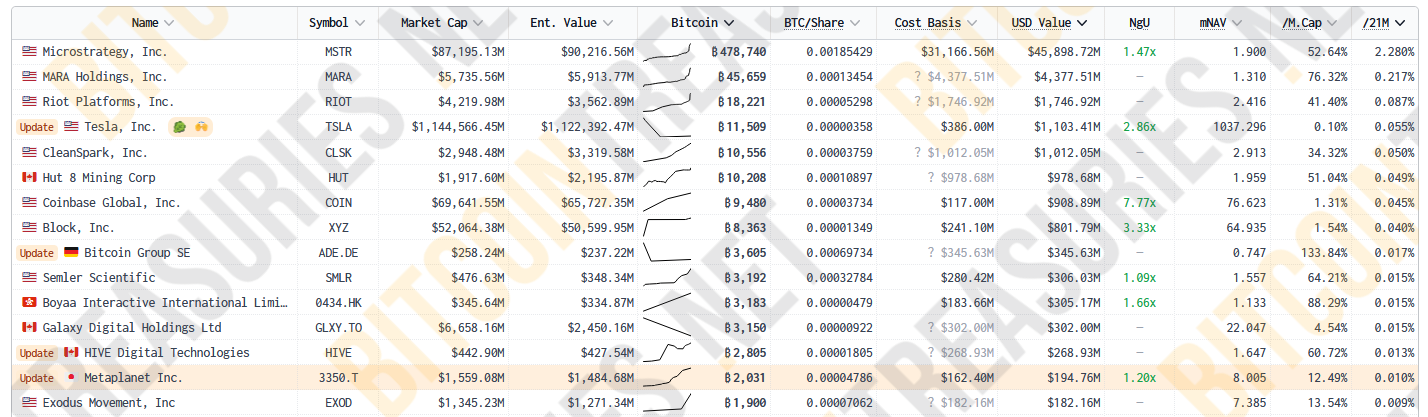Select the MSTR symbol cell
This screenshot has width=1428, height=417.
338,51
